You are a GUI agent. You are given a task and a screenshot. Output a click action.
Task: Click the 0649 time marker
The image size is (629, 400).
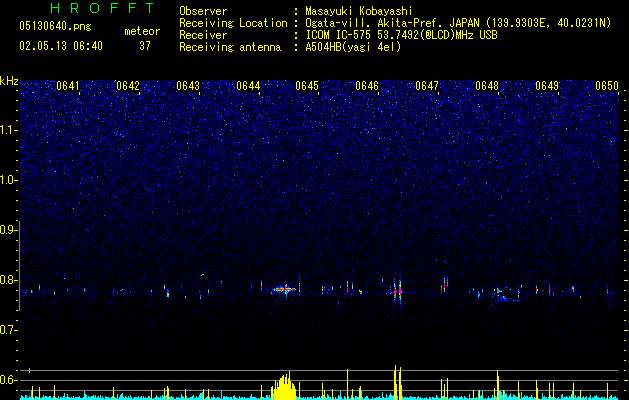tap(547, 86)
